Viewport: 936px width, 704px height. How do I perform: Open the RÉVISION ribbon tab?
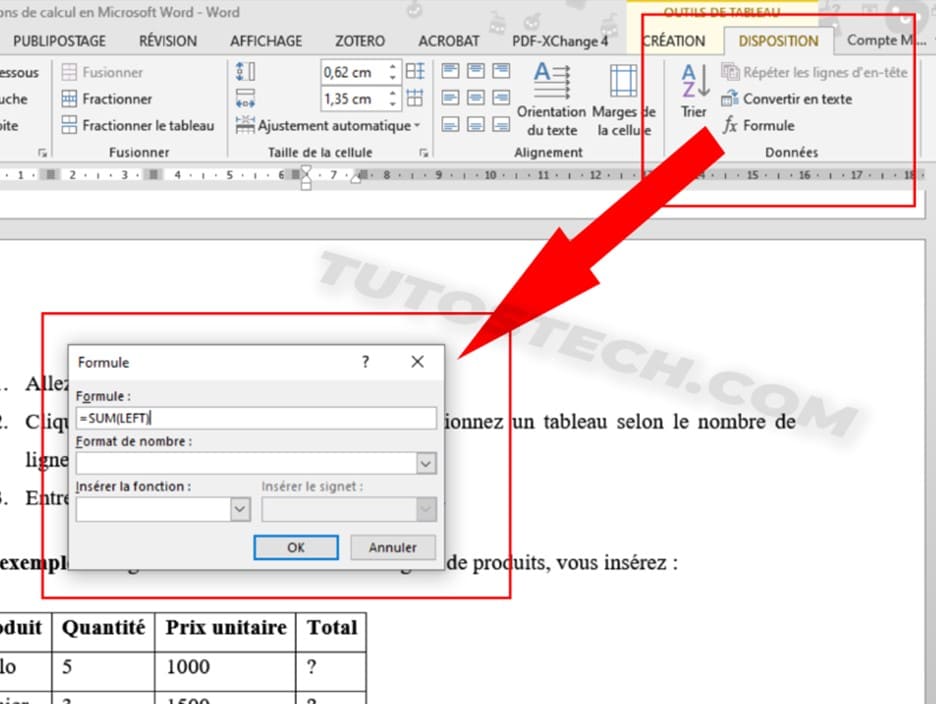click(x=167, y=41)
